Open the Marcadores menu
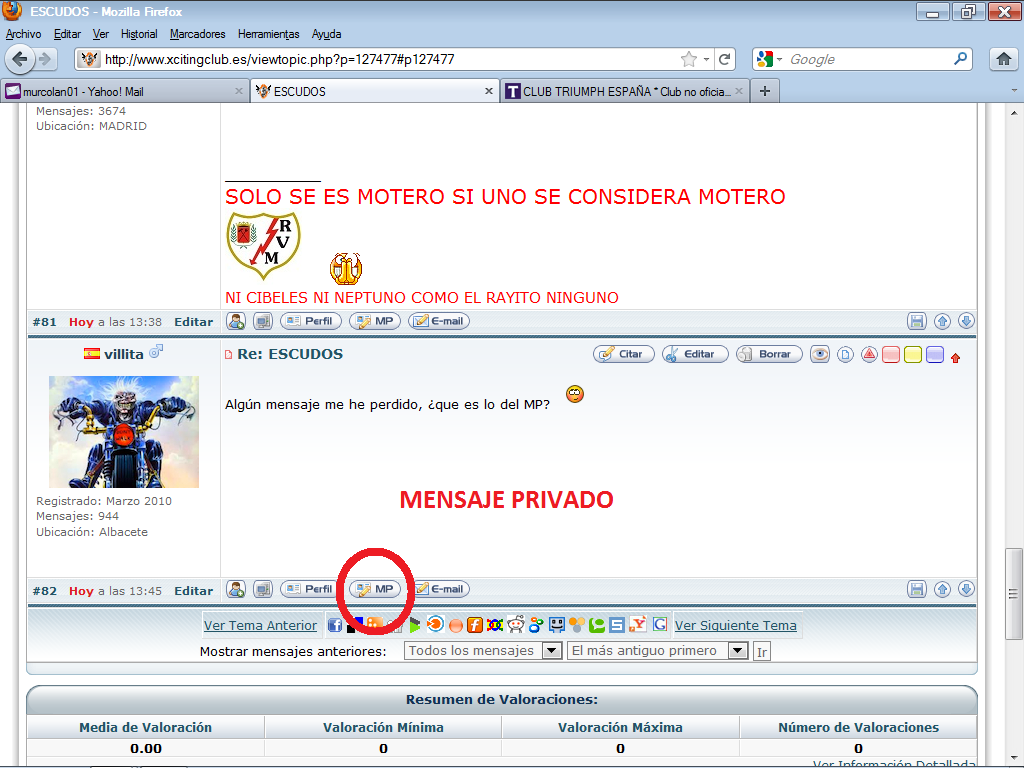1024x768 pixels. (x=197, y=34)
